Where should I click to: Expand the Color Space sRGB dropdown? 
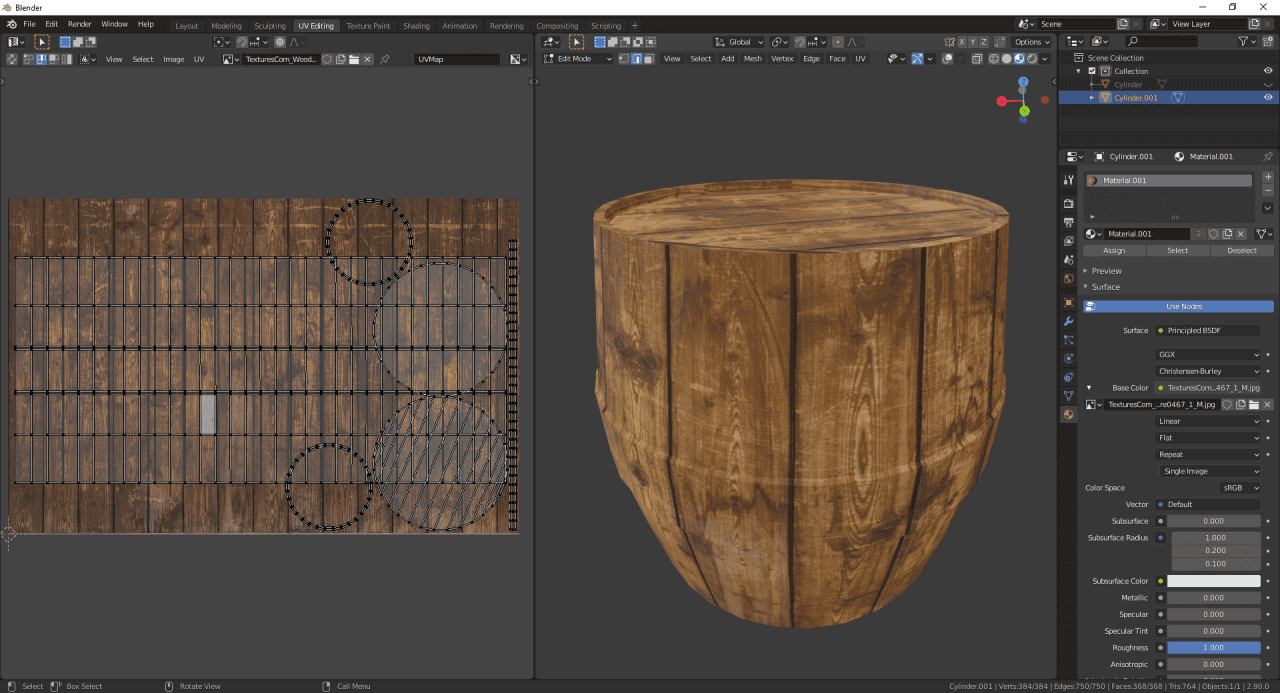1240,487
